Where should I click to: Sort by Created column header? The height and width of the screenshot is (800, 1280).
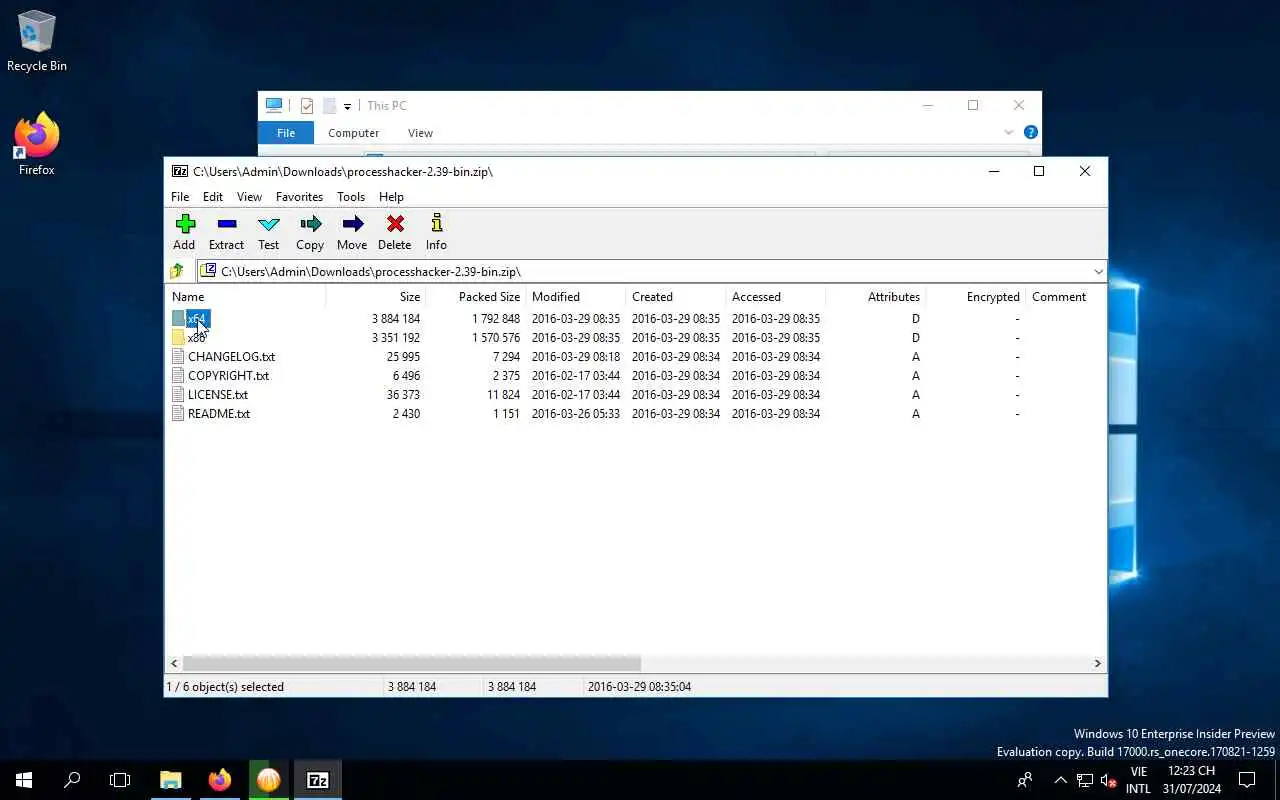tap(676, 297)
